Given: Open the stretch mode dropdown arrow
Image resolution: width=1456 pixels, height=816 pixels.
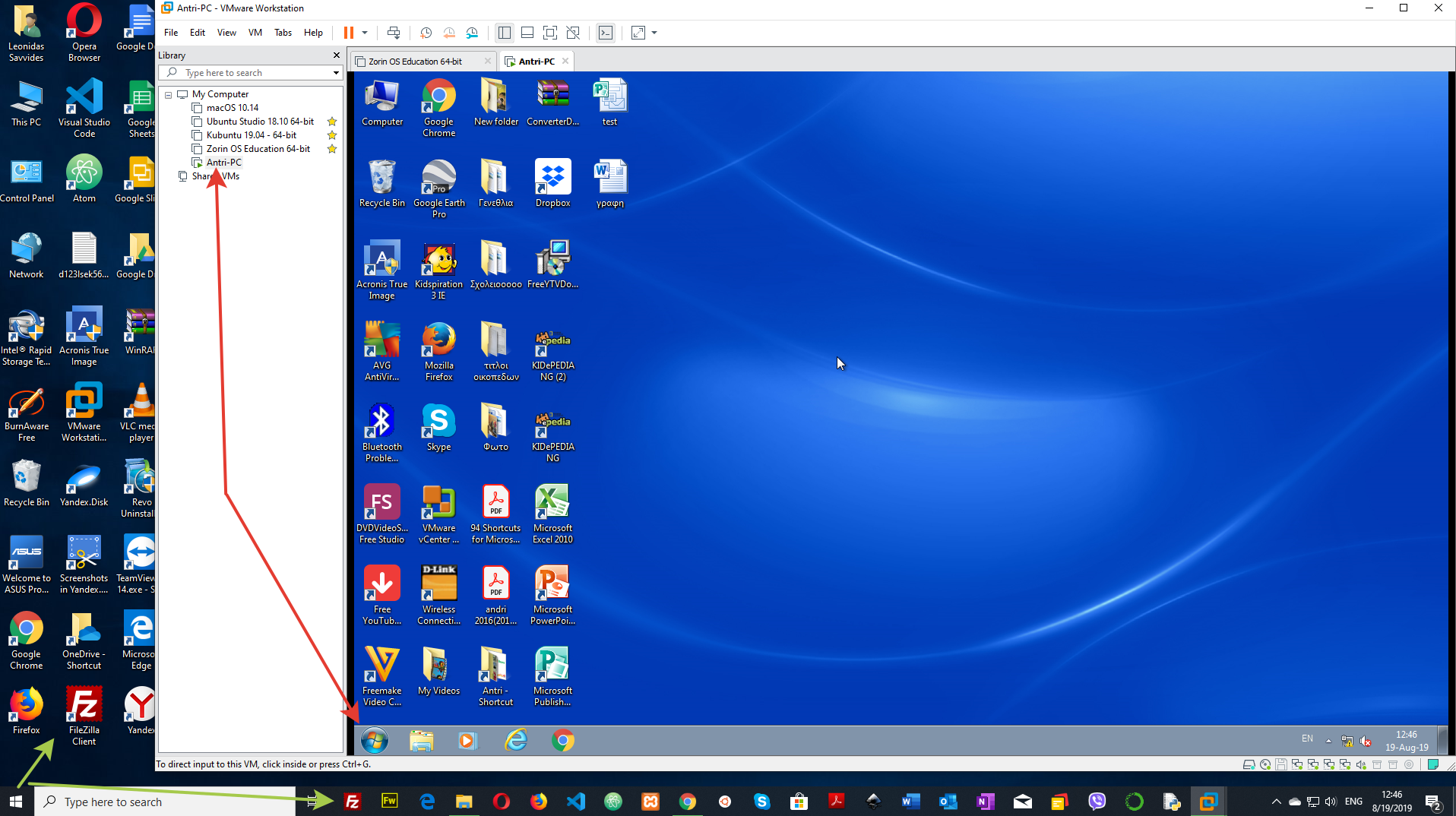Looking at the screenshot, I should click(x=654, y=33).
